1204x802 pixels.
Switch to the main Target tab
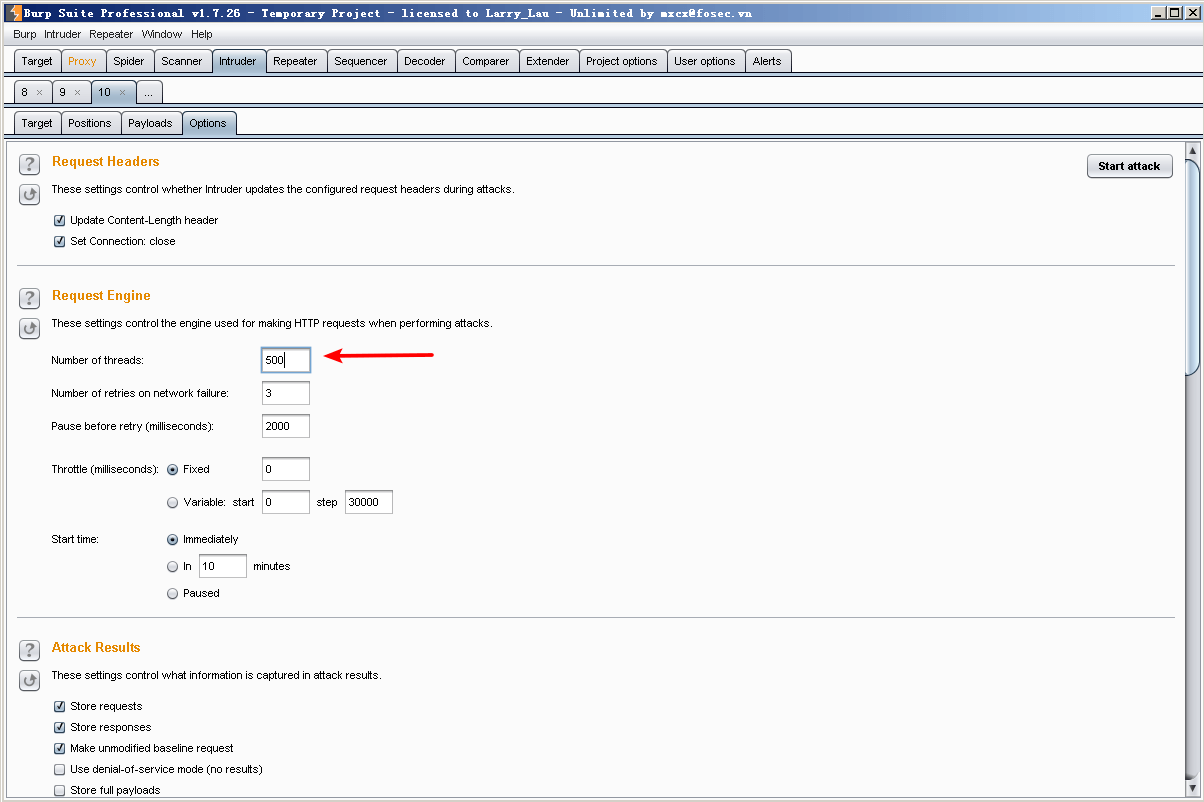37,61
